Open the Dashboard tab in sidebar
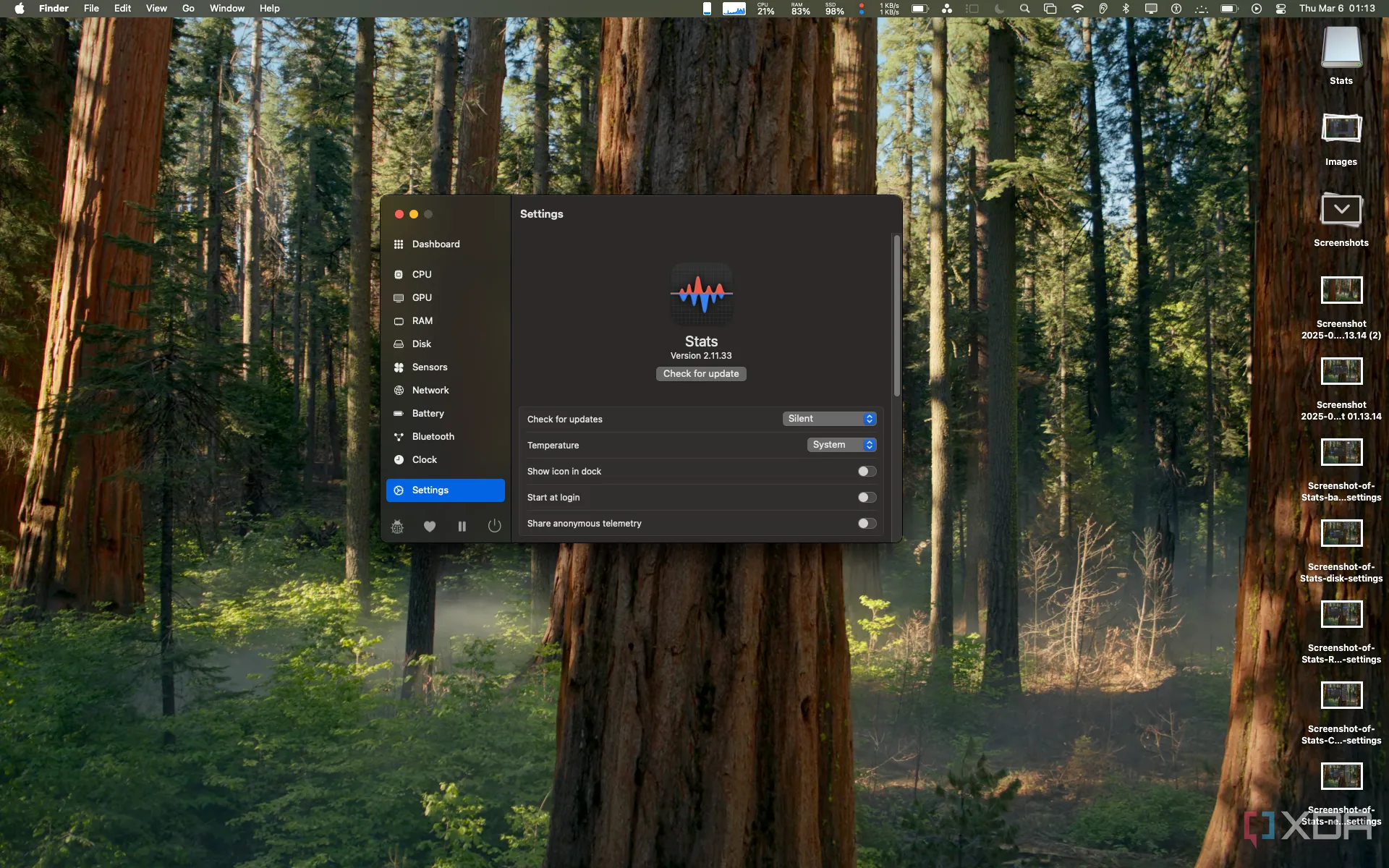The height and width of the screenshot is (868, 1389). click(x=436, y=244)
